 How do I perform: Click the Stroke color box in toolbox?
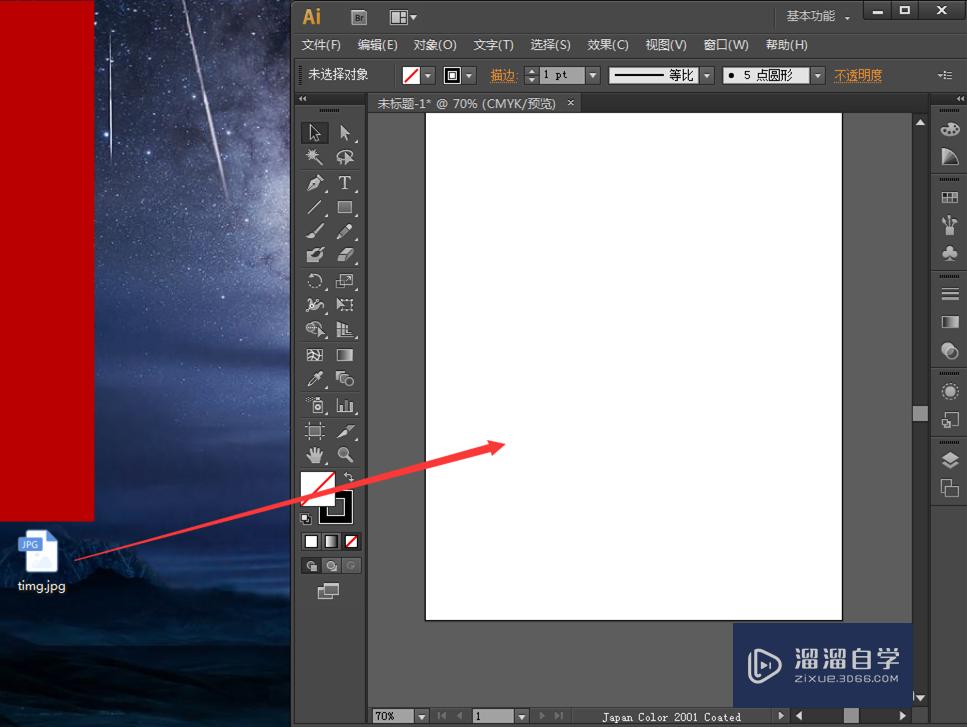[344, 513]
